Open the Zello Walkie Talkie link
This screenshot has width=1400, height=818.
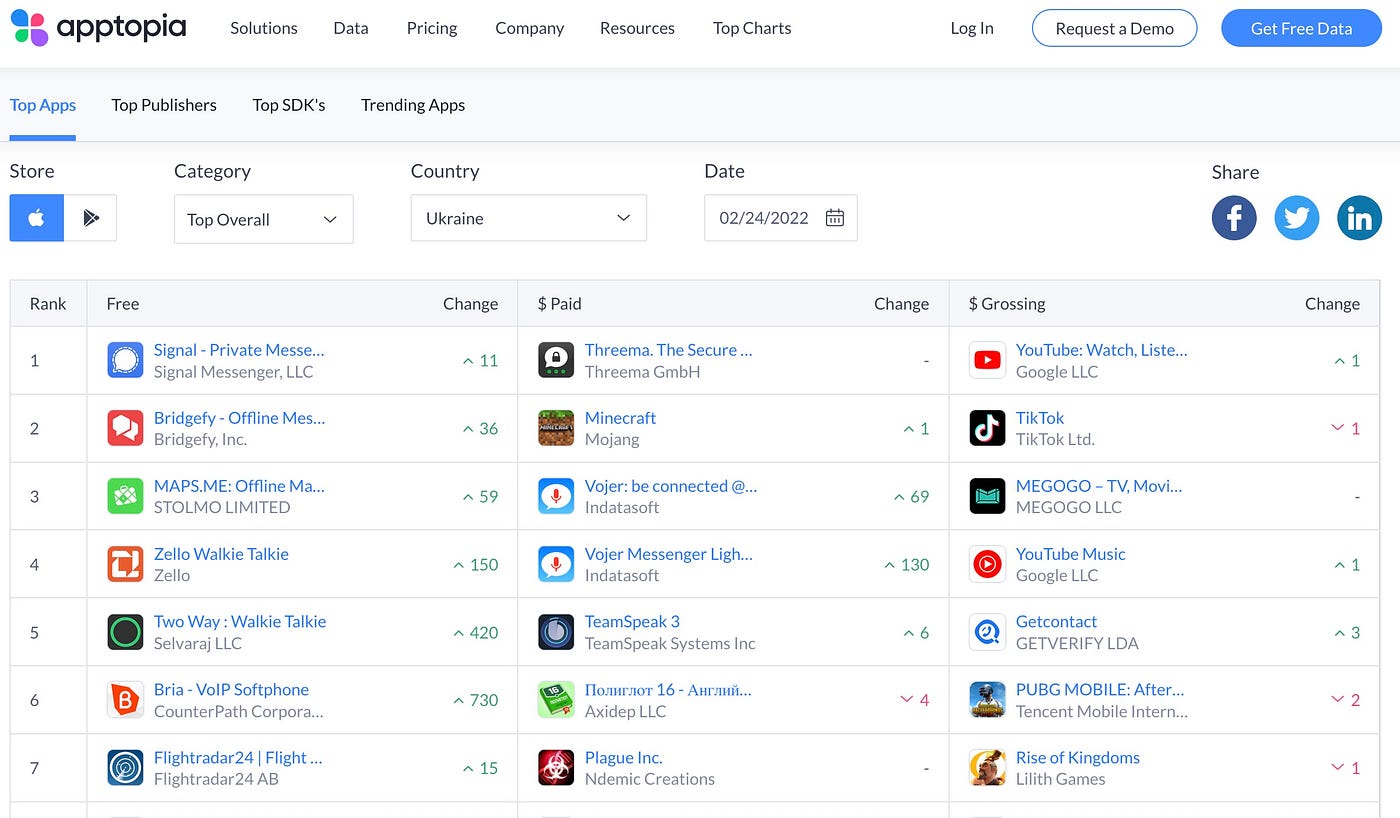coord(221,554)
